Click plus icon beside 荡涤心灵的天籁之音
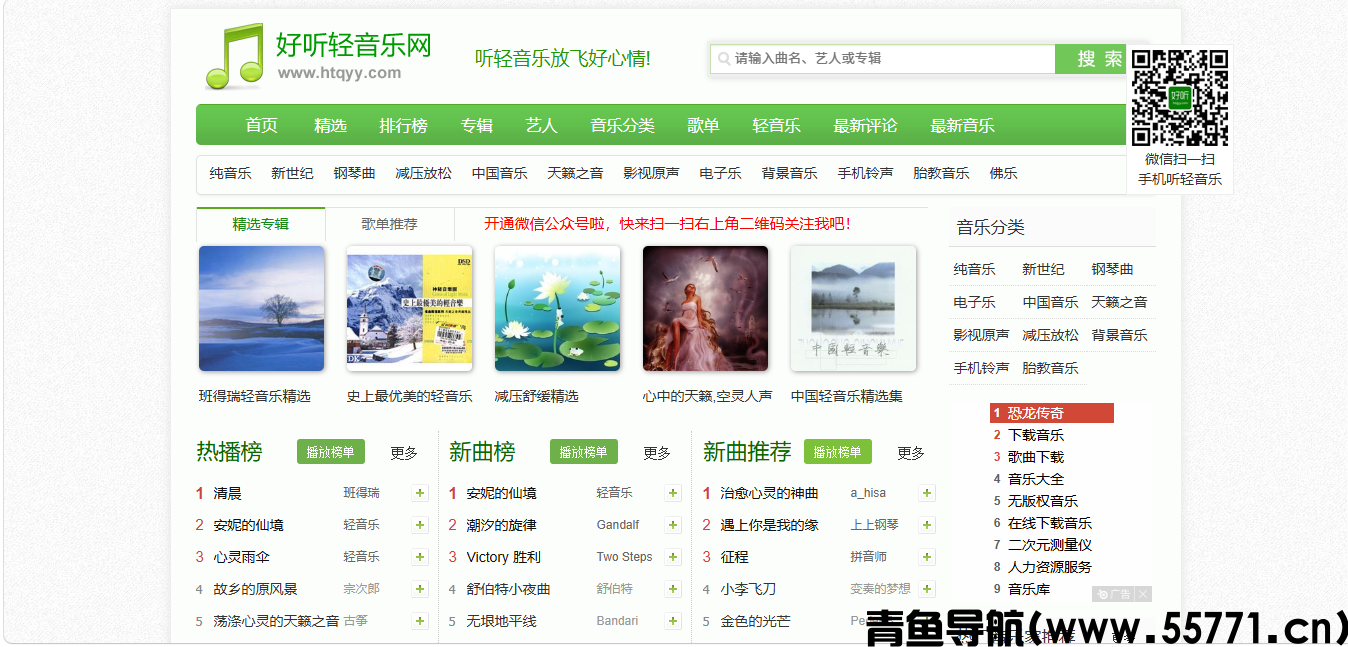The image size is (1348, 647). click(420, 621)
